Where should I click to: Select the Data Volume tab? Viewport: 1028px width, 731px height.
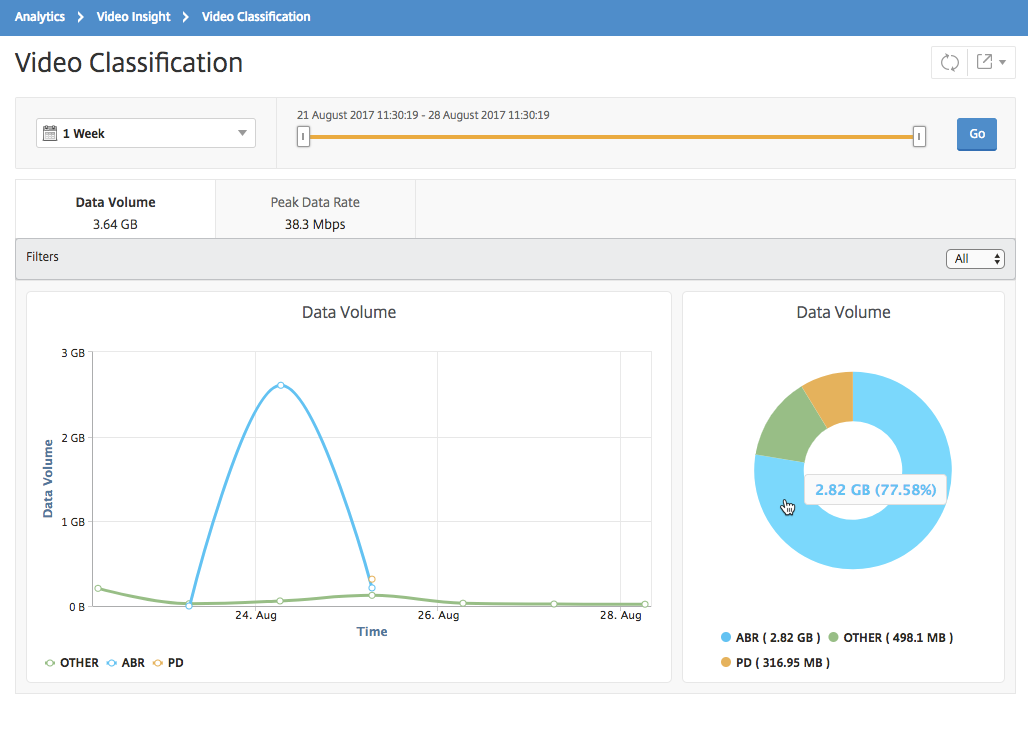pos(115,212)
